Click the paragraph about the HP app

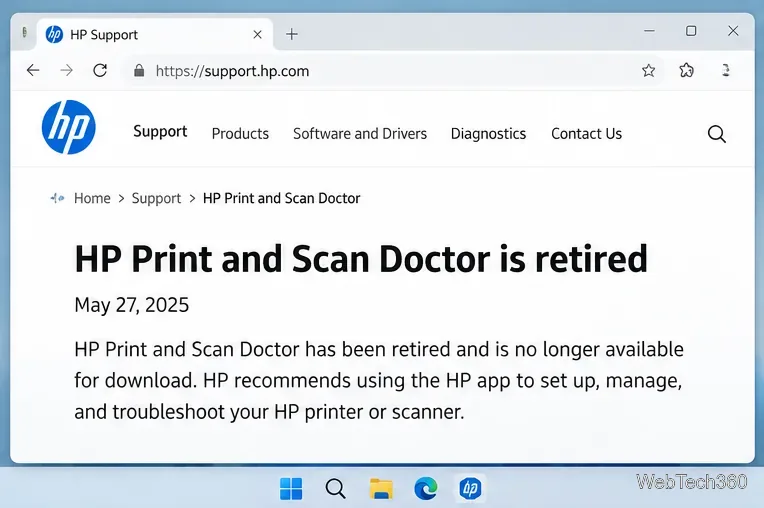point(379,380)
